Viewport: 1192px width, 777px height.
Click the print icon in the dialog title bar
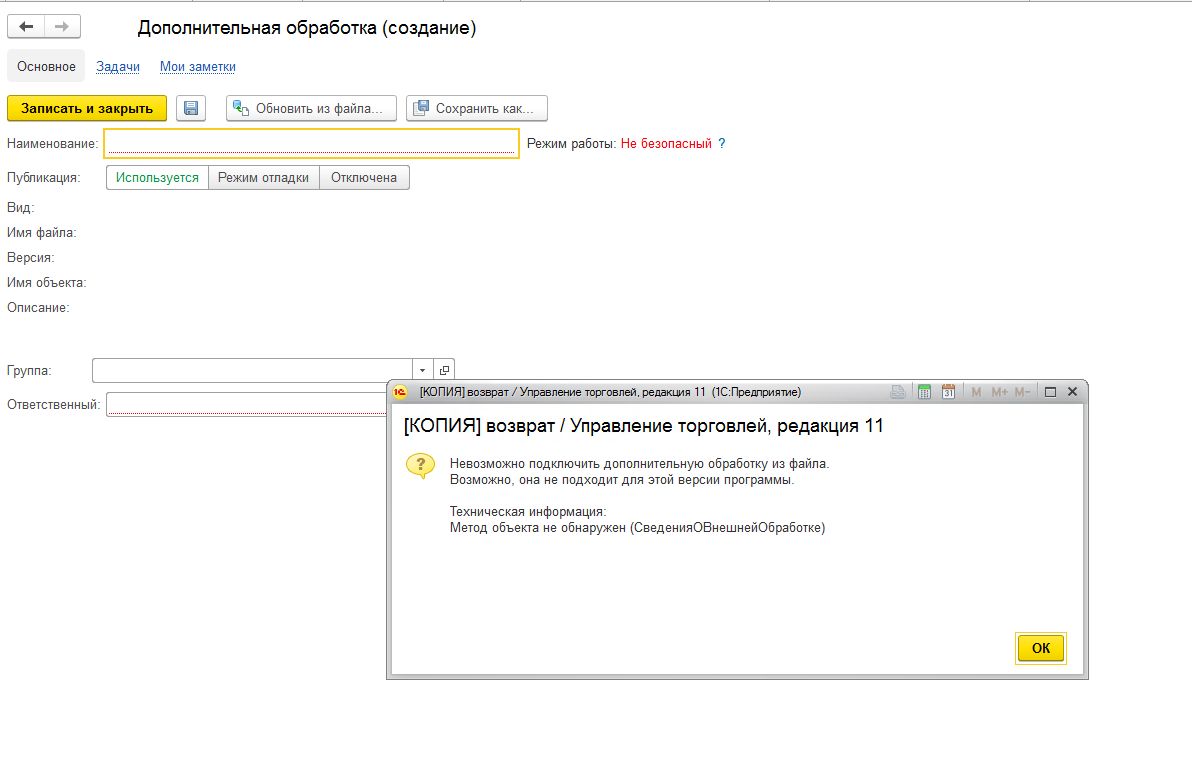[898, 392]
